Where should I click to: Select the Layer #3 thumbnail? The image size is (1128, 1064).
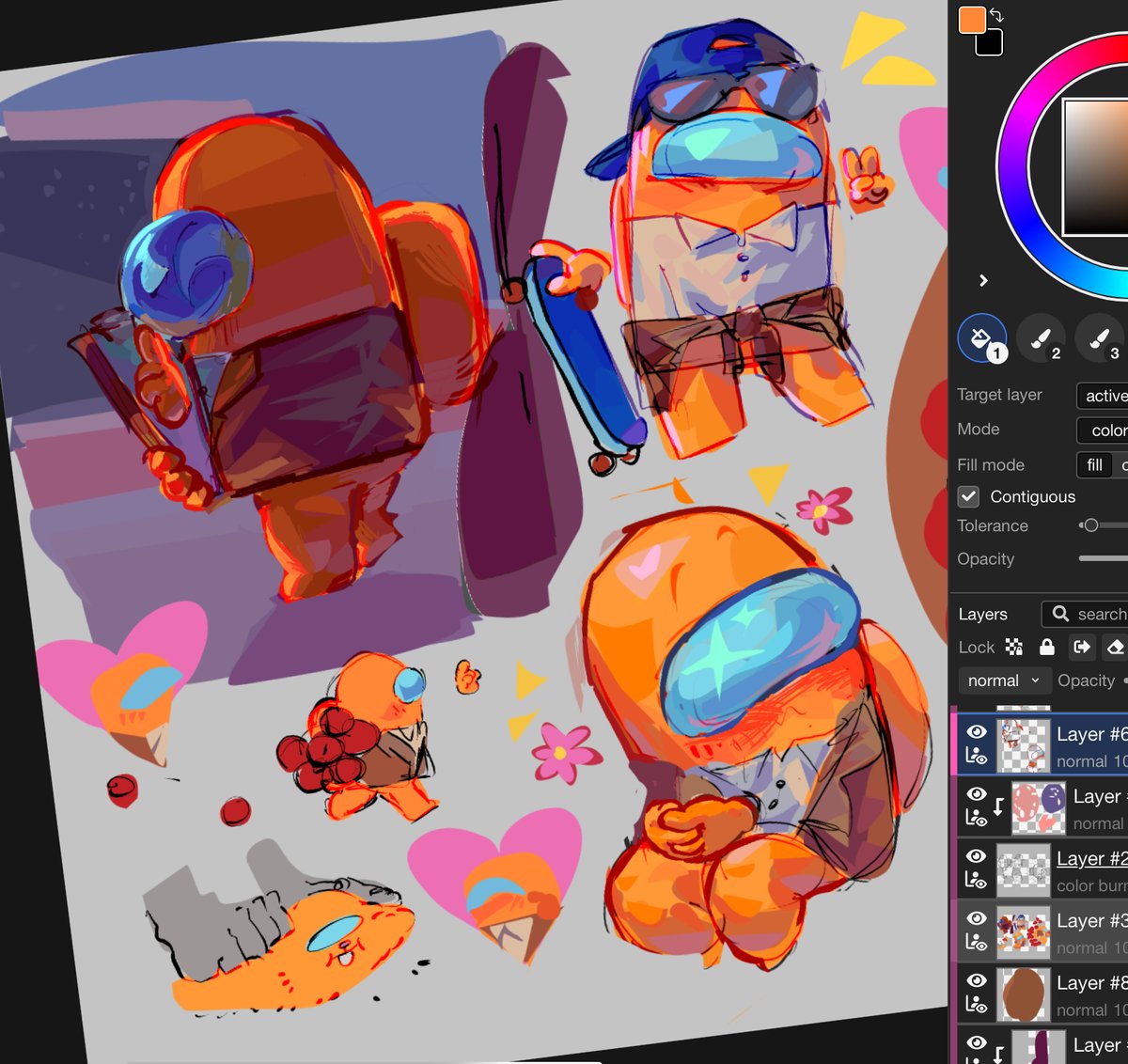[1023, 932]
